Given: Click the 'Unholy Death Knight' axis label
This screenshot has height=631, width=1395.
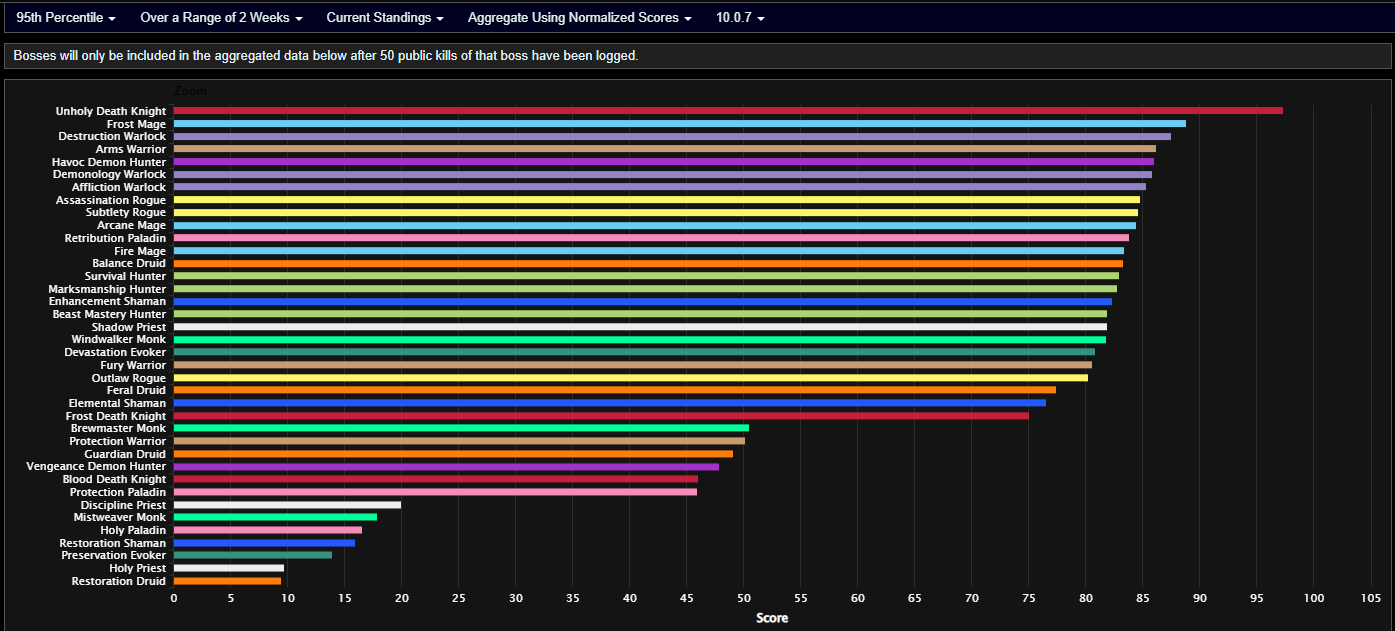Looking at the screenshot, I should point(111,111).
